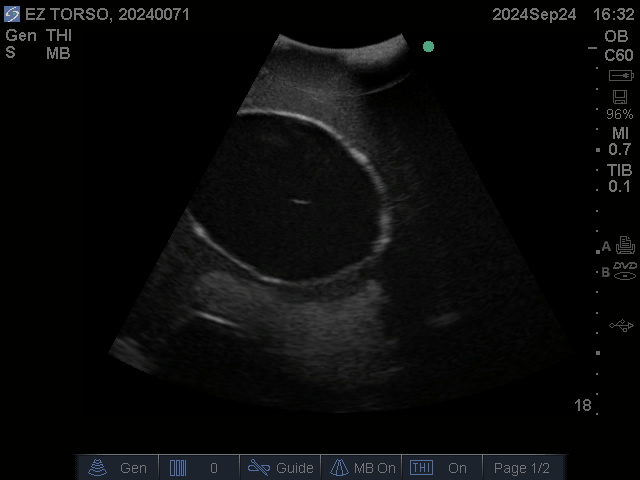Screen dimensions: 640x480
Task: Click the small bright echo inside cyst
Action: point(300,201)
